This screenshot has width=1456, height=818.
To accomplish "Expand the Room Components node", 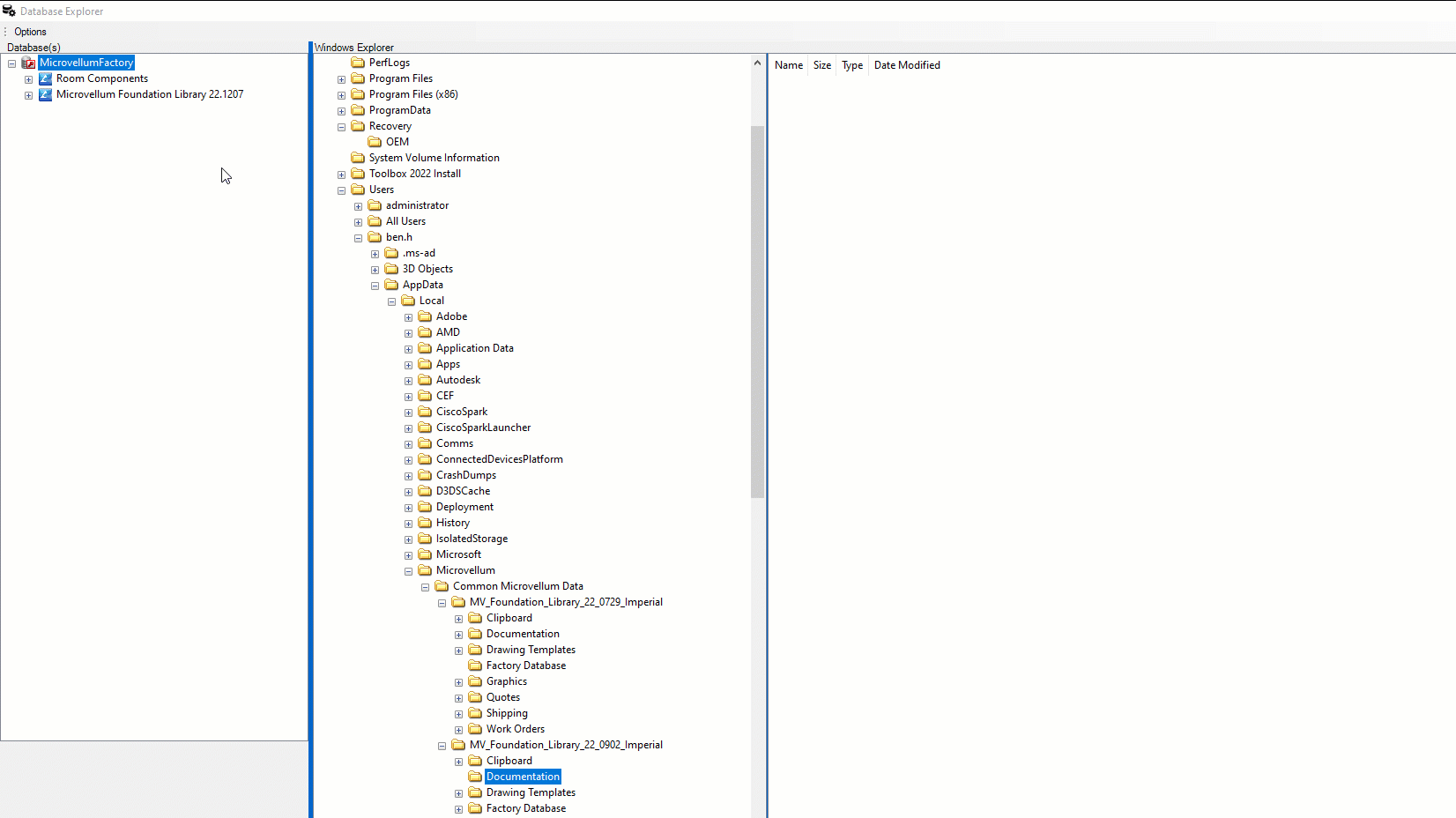I will click(x=28, y=79).
